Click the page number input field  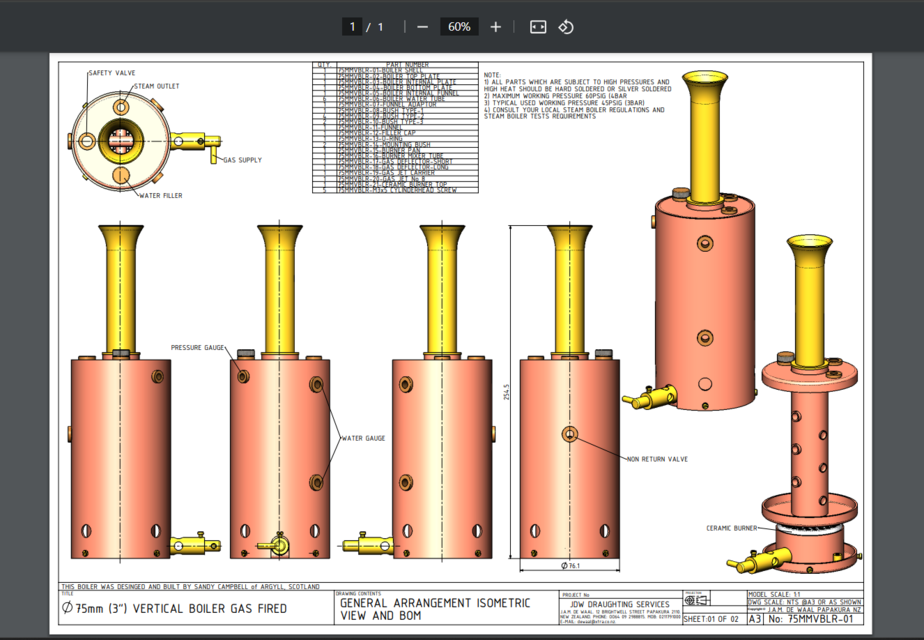[x=352, y=26]
